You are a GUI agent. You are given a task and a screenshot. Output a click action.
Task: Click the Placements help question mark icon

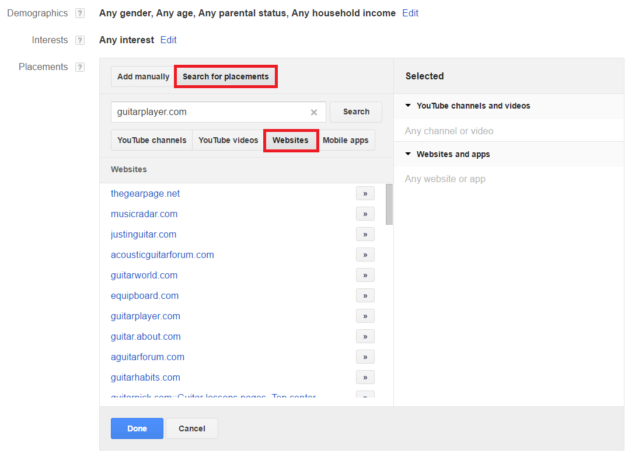(x=79, y=67)
